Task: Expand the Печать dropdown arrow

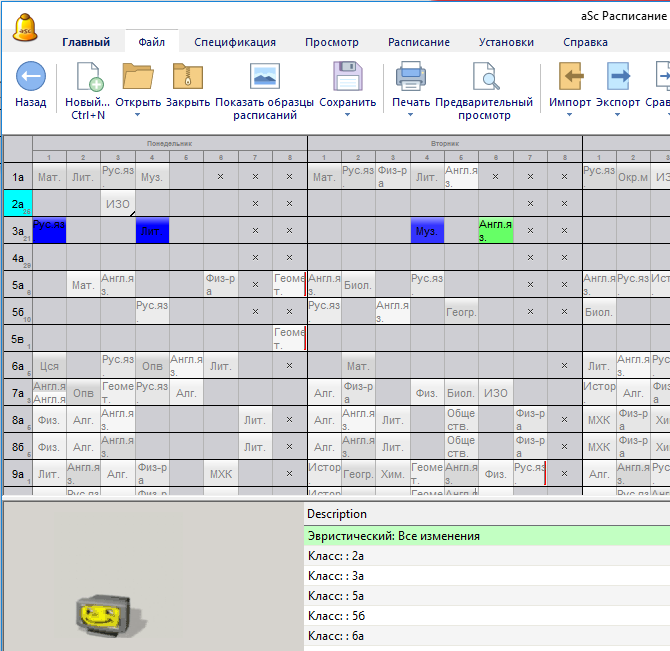Action: pos(411,115)
